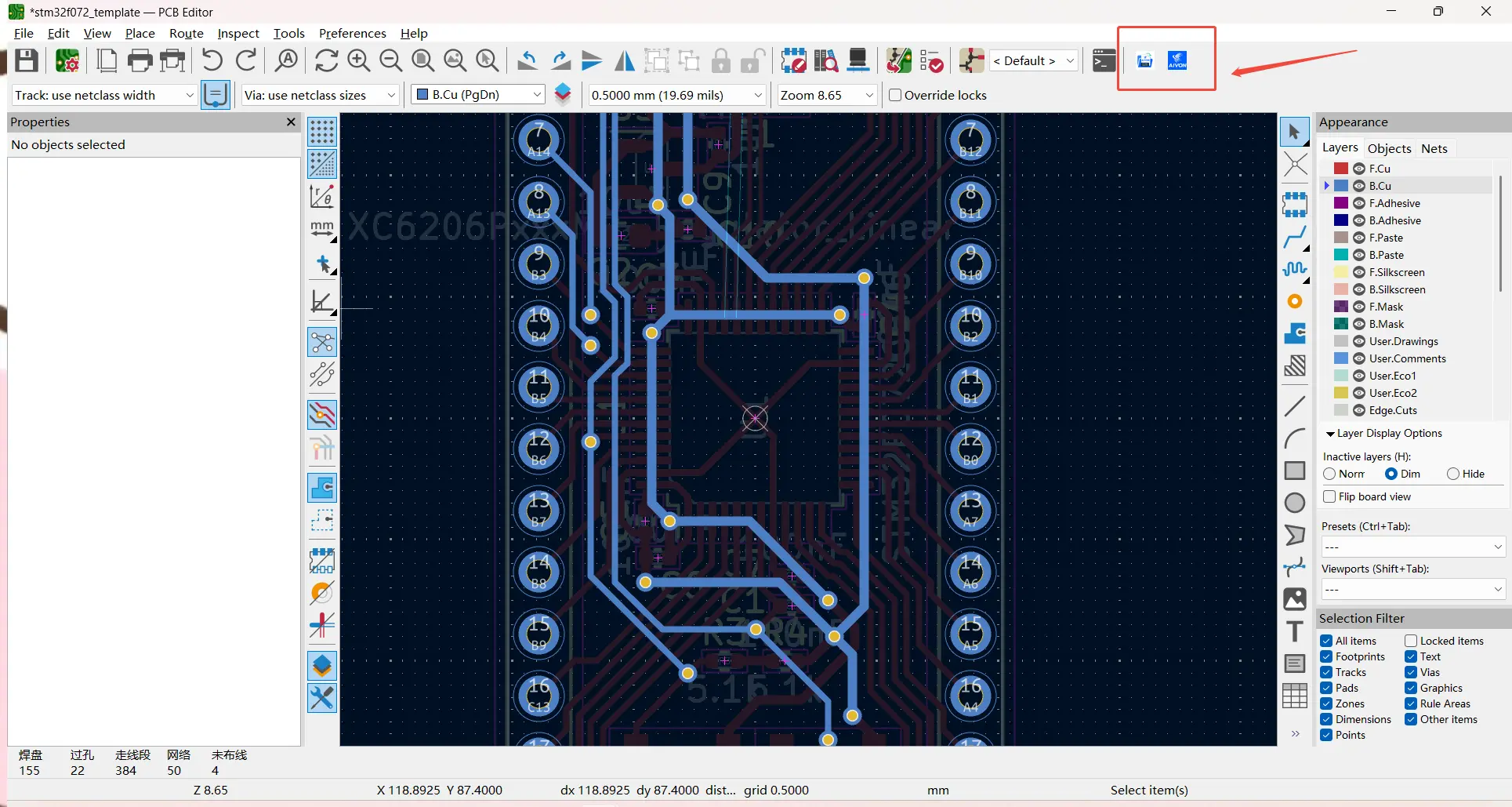Select the Add Vias tool
Screen dimensions: 1512x807
[1295, 301]
